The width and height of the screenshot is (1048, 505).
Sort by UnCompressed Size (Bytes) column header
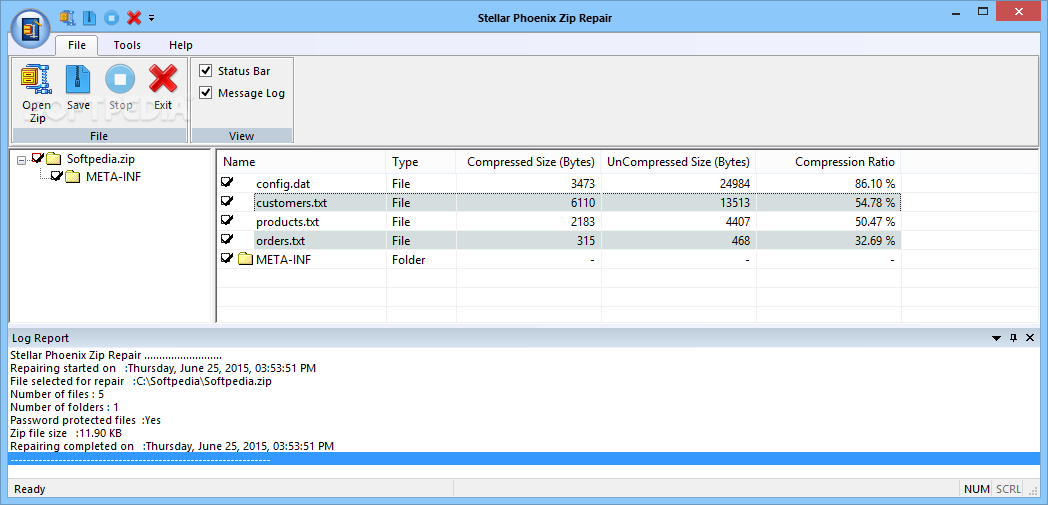pyautogui.click(x=678, y=162)
